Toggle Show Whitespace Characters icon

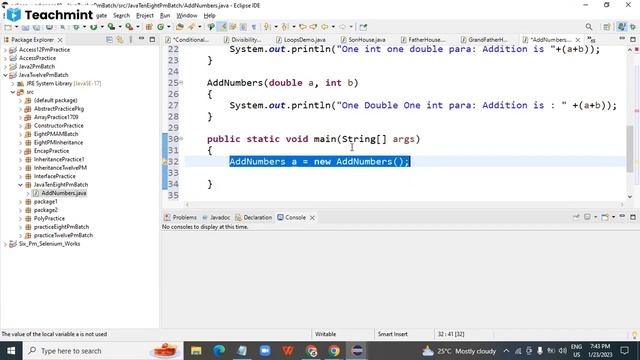click(x=254, y=27)
